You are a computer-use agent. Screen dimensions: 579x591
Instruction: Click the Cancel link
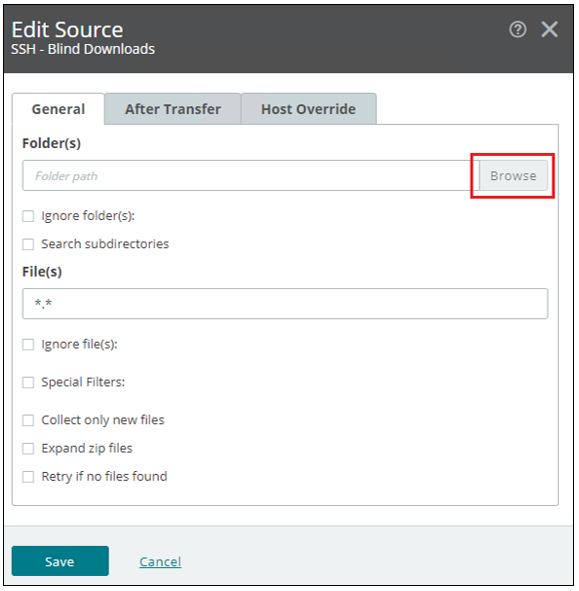[x=160, y=562]
